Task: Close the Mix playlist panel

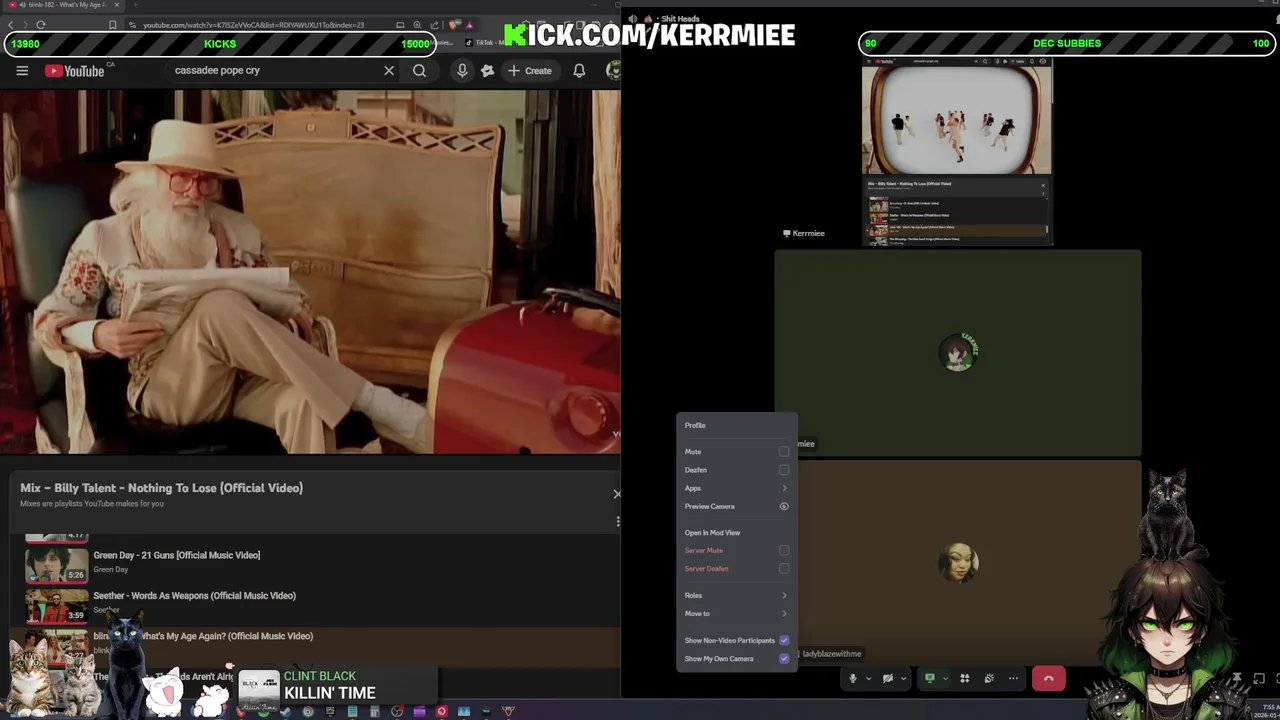Action: [616, 493]
